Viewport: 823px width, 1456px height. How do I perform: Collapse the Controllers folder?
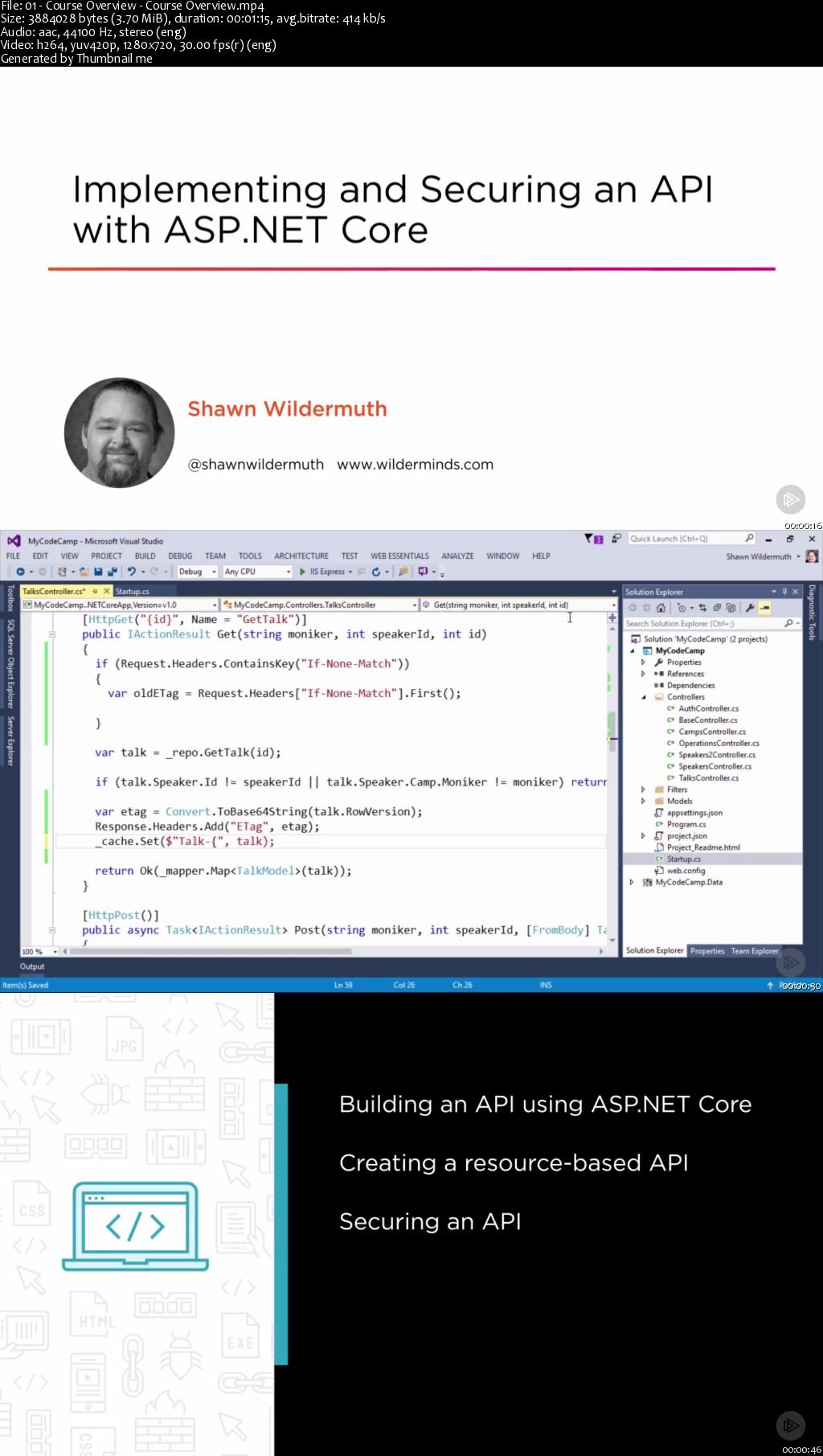pyautogui.click(x=643, y=697)
